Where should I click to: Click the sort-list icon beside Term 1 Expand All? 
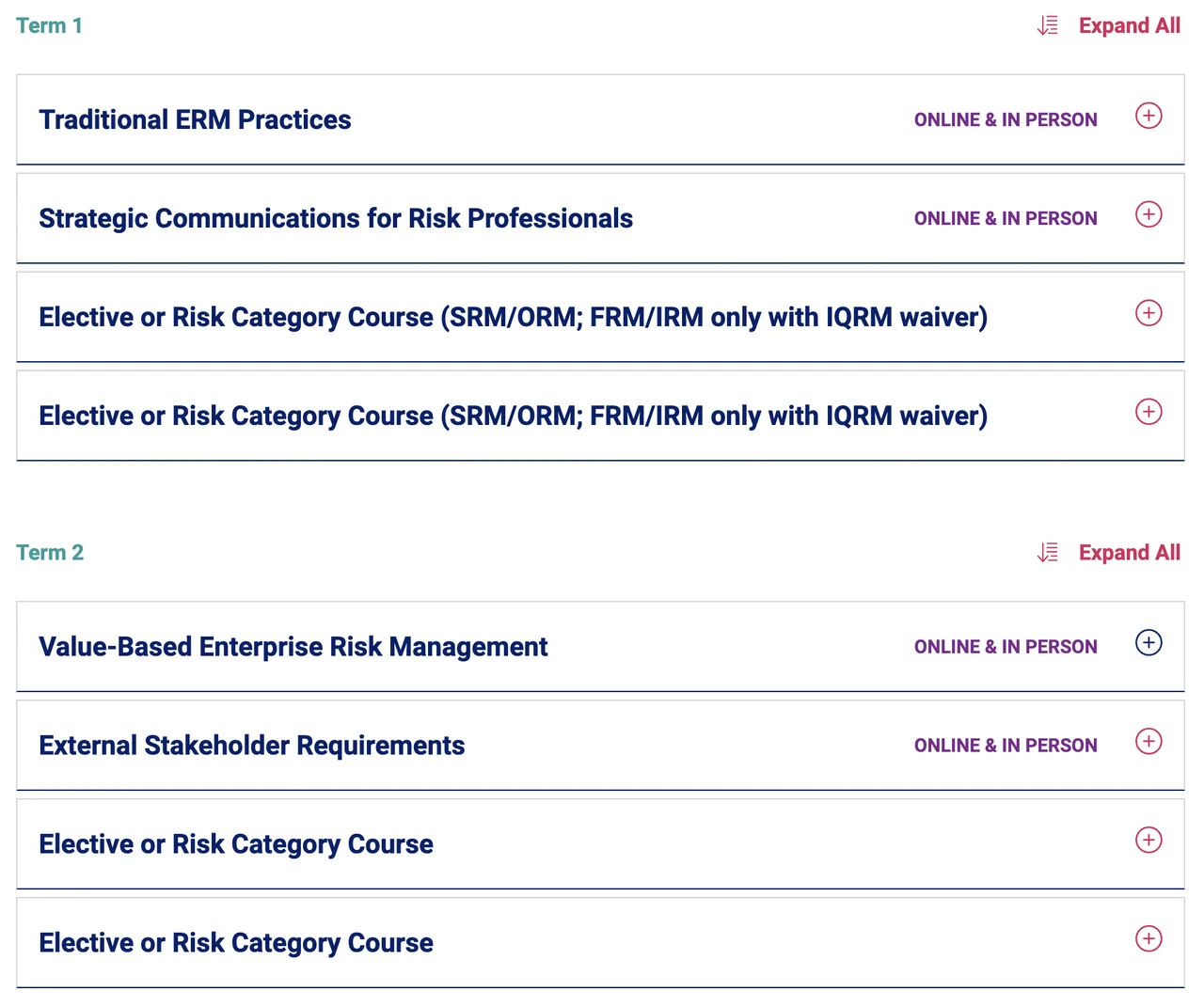coord(1048,26)
